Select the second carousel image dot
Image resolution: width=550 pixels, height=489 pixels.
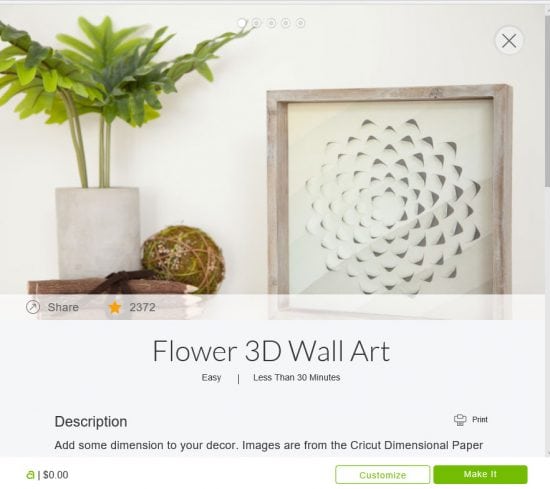click(256, 23)
